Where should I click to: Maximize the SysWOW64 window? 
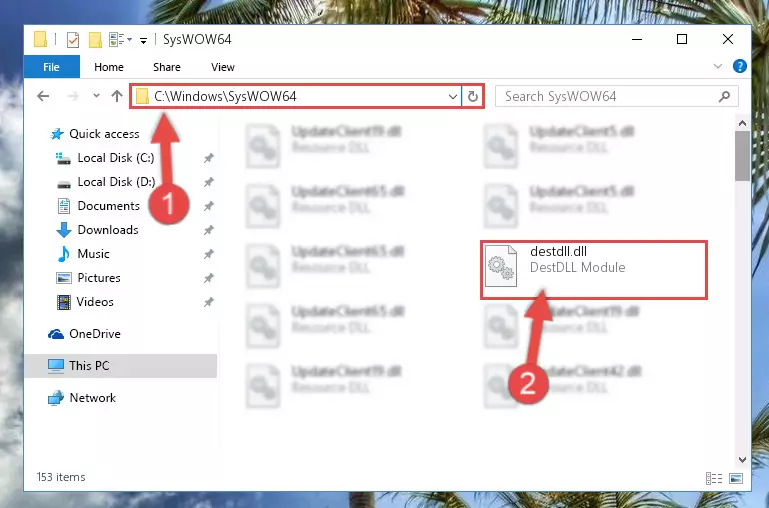[x=682, y=39]
